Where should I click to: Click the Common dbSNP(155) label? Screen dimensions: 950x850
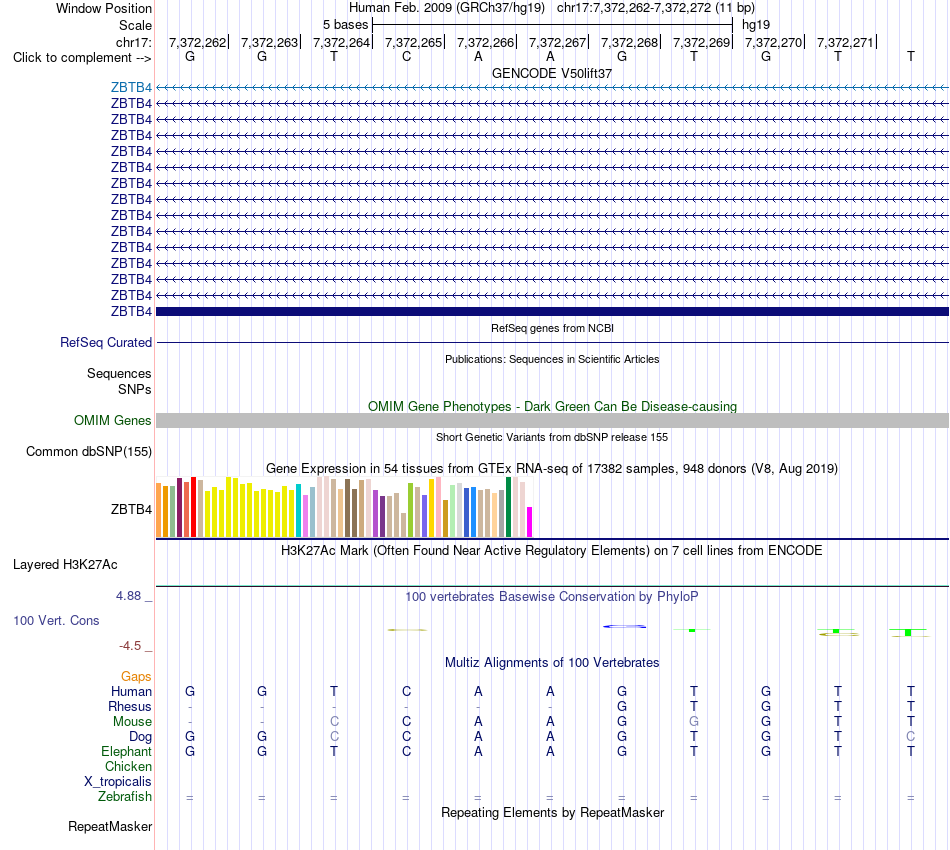pos(88,451)
